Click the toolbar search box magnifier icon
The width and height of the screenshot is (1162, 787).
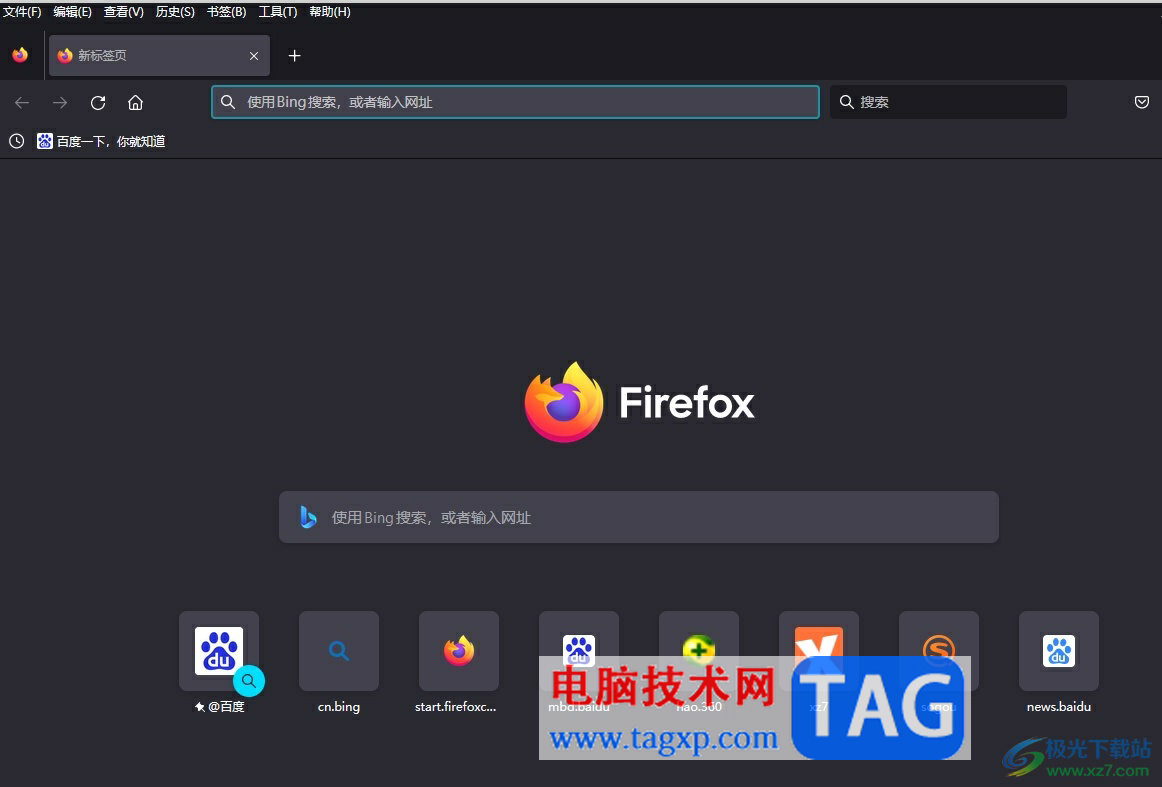tap(846, 102)
